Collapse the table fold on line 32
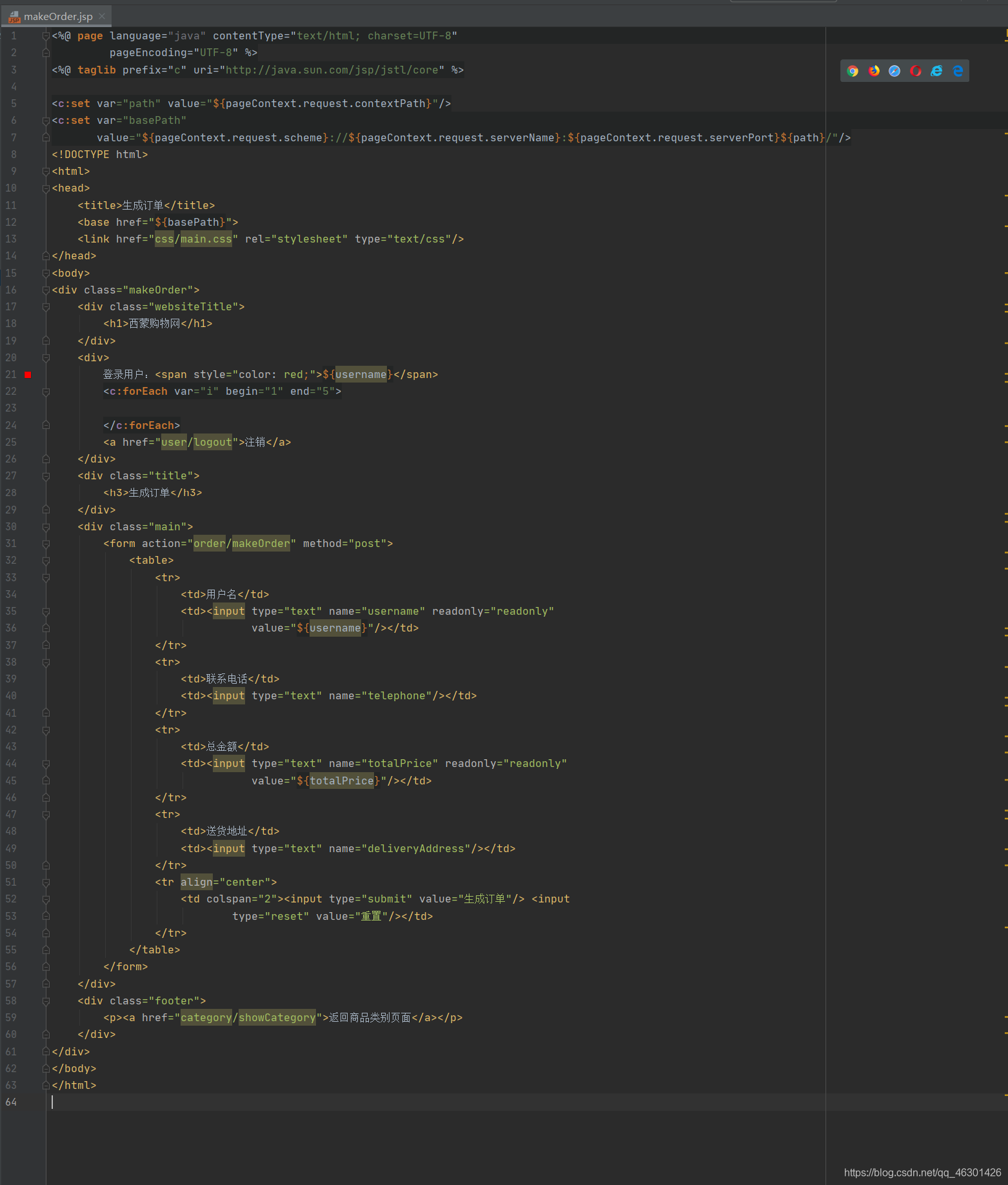 point(46,561)
